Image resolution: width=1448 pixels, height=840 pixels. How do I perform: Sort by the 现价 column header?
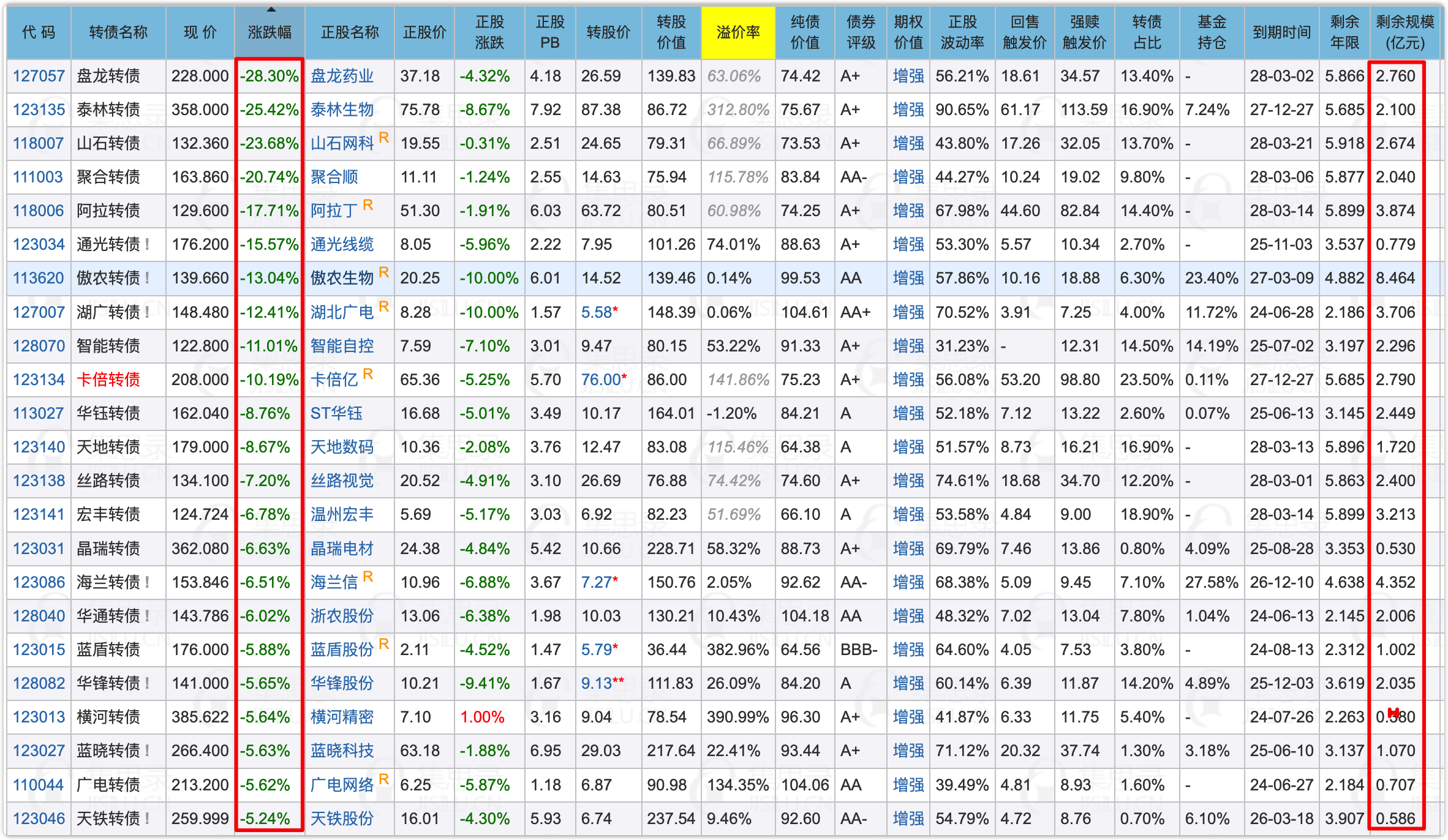[x=200, y=32]
